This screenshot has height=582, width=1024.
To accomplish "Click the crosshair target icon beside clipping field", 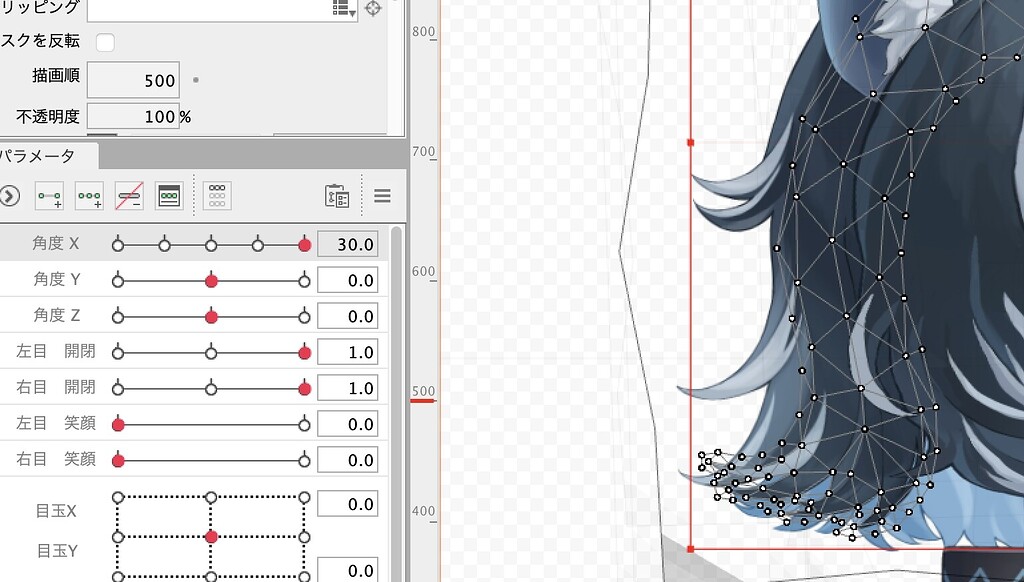I will tap(375, 8).
